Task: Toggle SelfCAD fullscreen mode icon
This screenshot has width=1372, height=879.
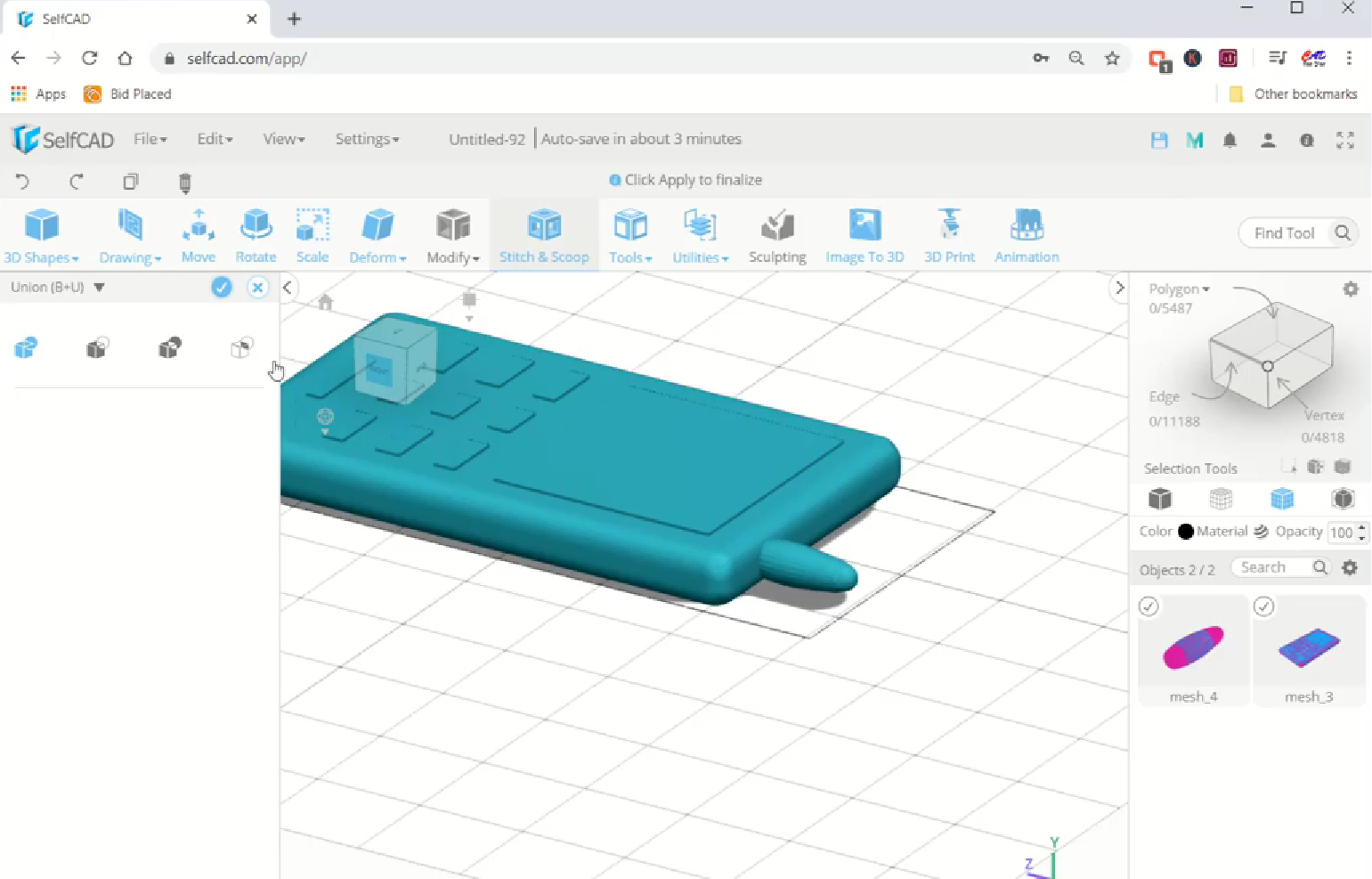Action: 1345,140
